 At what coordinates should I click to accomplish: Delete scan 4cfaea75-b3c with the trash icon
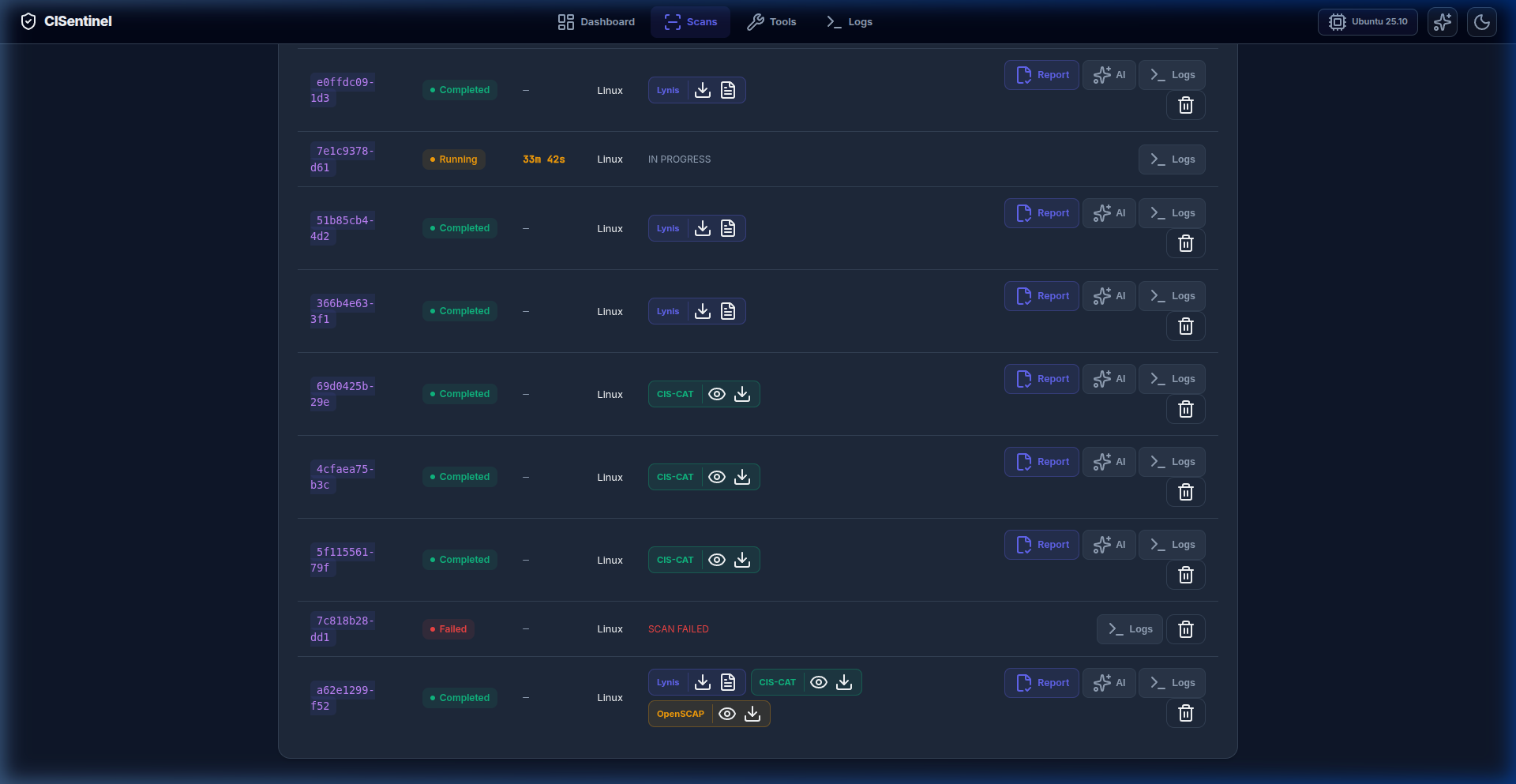click(1186, 492)
